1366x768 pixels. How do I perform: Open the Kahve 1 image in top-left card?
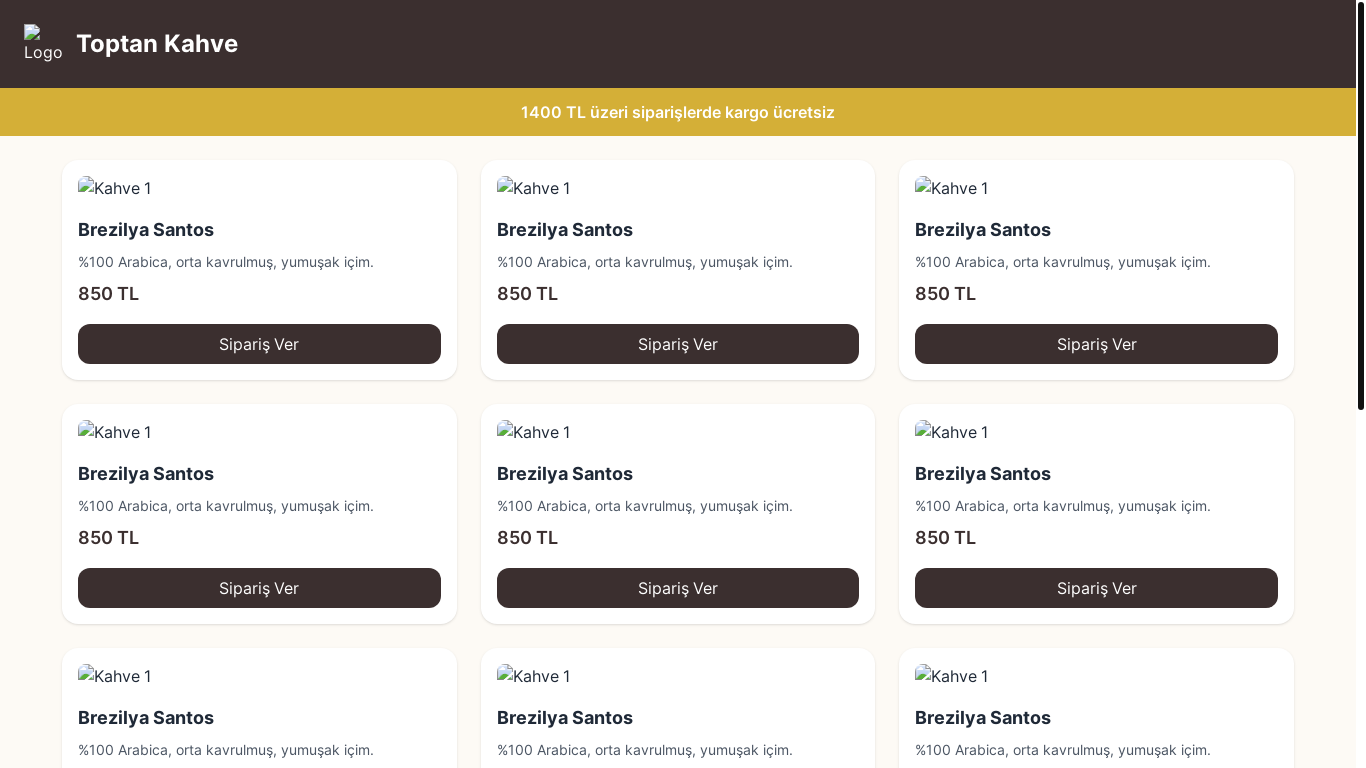(115, 188)
